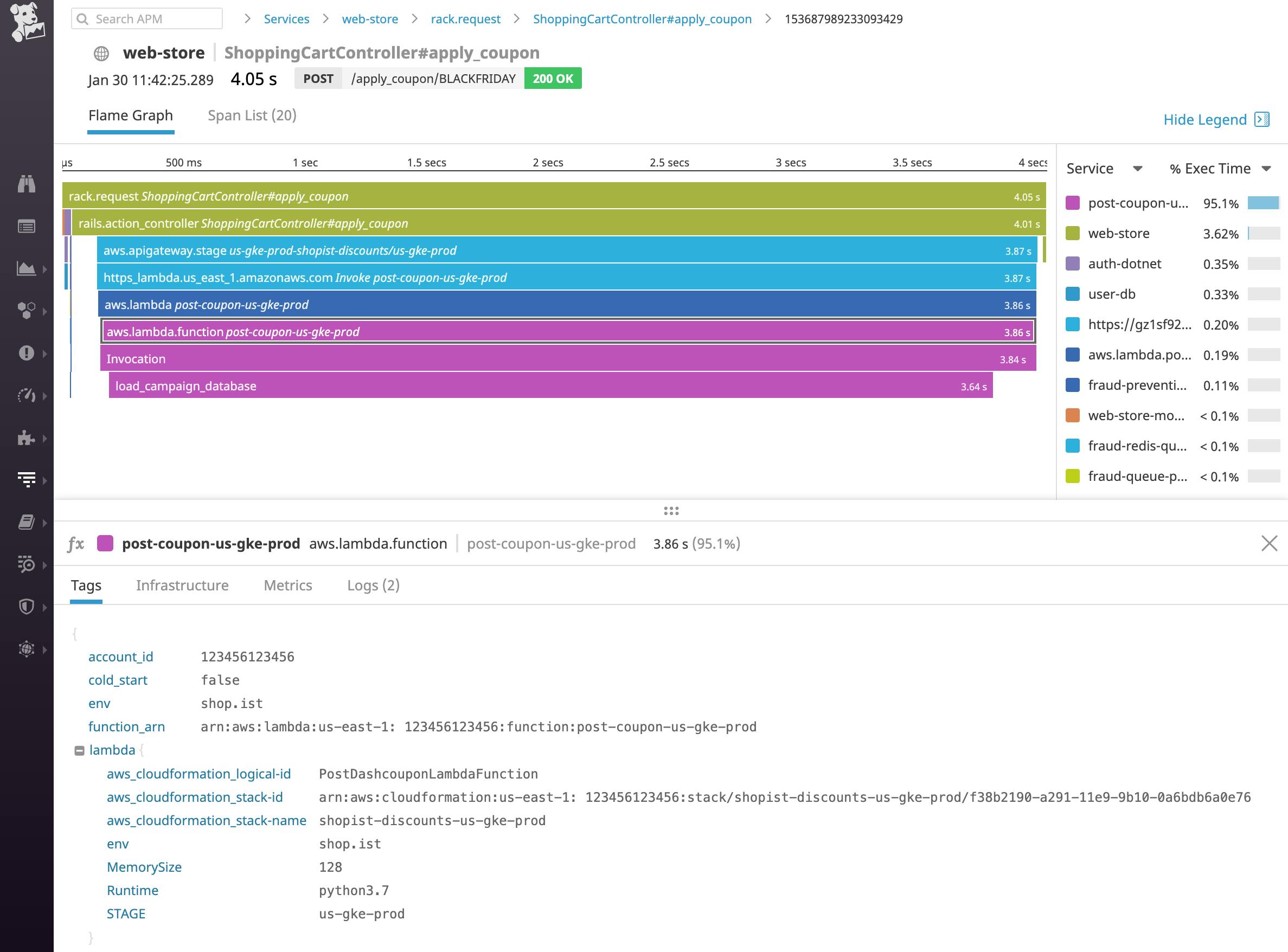
Task: Open the Infrastructure tab of the span panel
Action: (182, 585)
